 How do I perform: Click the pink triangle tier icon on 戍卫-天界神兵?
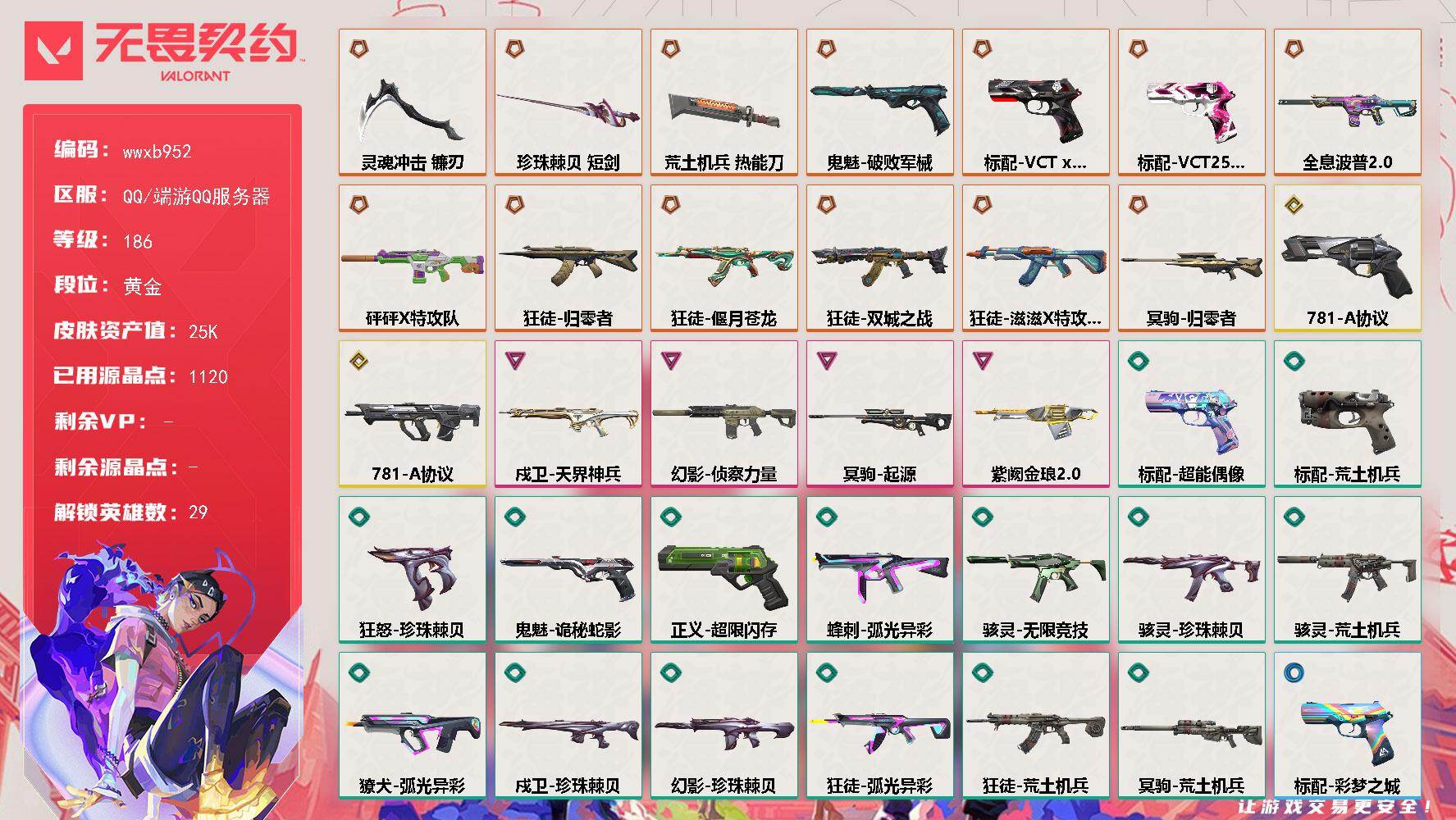tap(514, 361)
